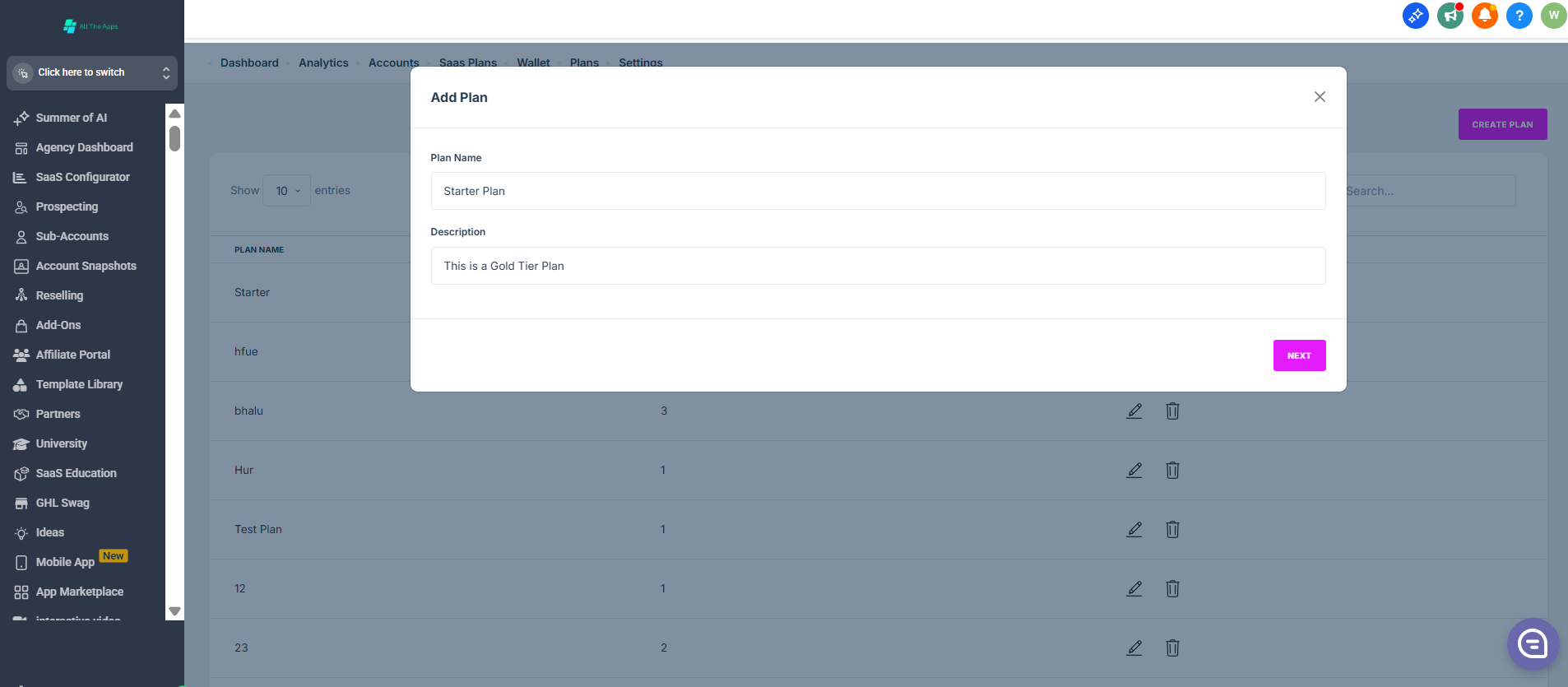The image size is (1568, 687).
Task: Click the CREATE PLAN button
Action: [x=1502, y=124]
